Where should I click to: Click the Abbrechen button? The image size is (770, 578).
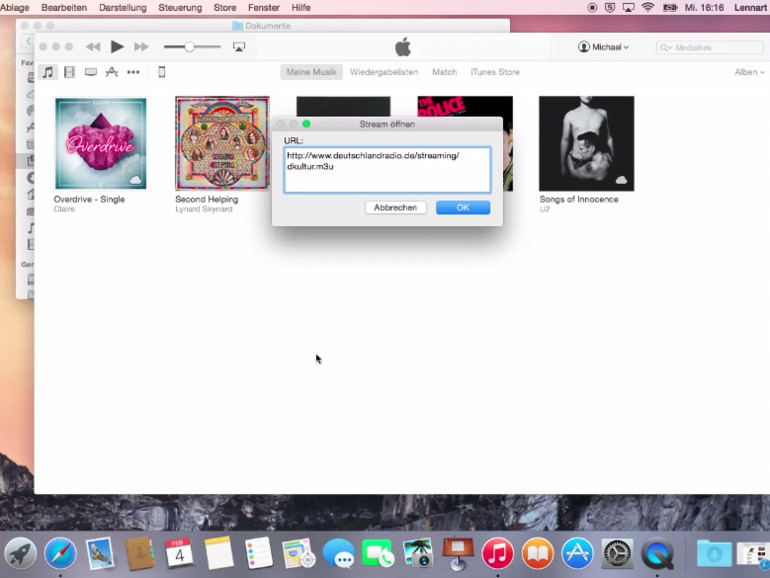395,208
